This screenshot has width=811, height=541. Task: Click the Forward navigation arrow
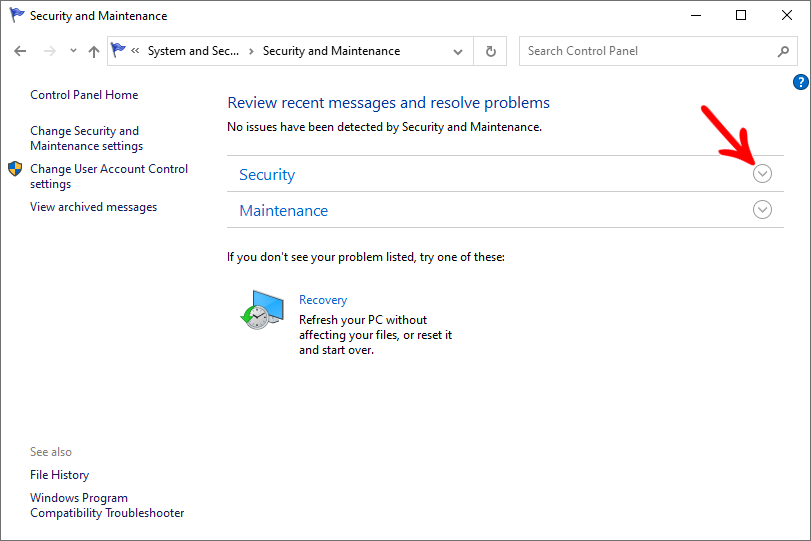[50, 51]
